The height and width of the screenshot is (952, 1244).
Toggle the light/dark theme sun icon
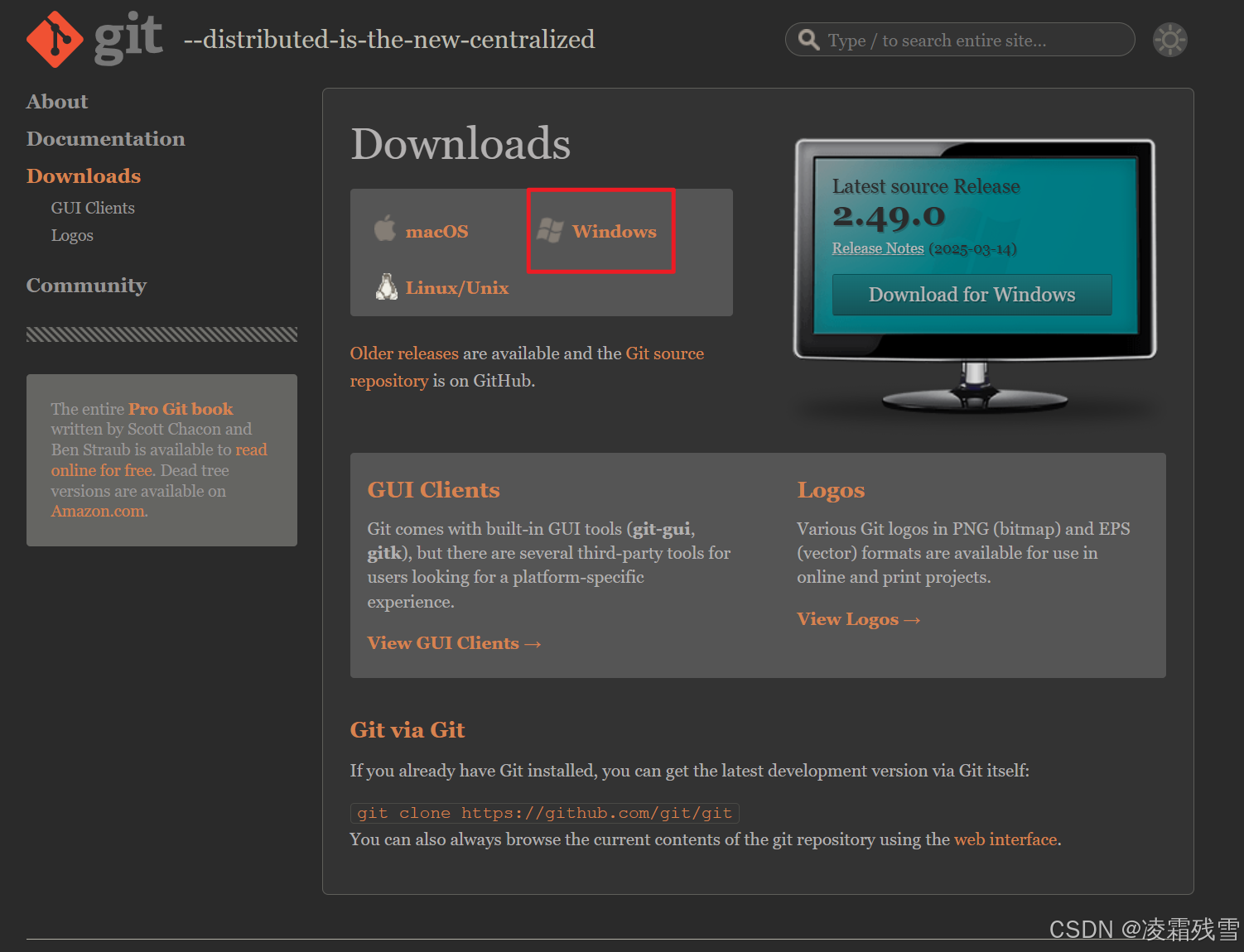[1169, 40]
